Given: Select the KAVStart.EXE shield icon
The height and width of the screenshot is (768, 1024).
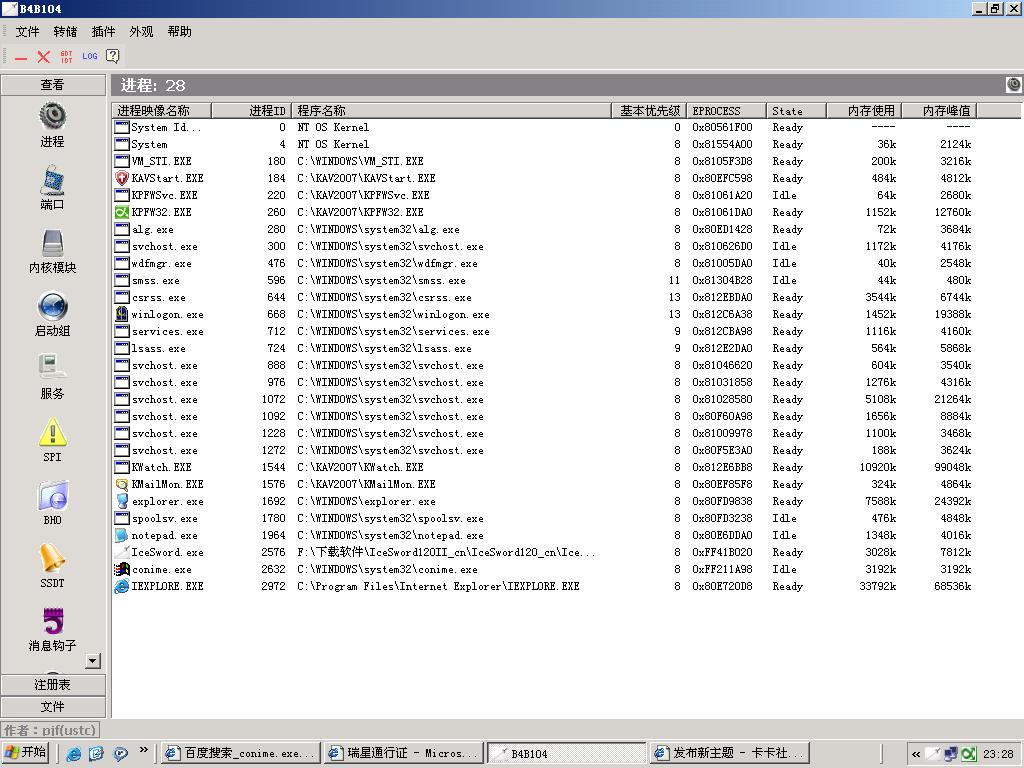Looking at the screenshot, I should click(121, 178).
